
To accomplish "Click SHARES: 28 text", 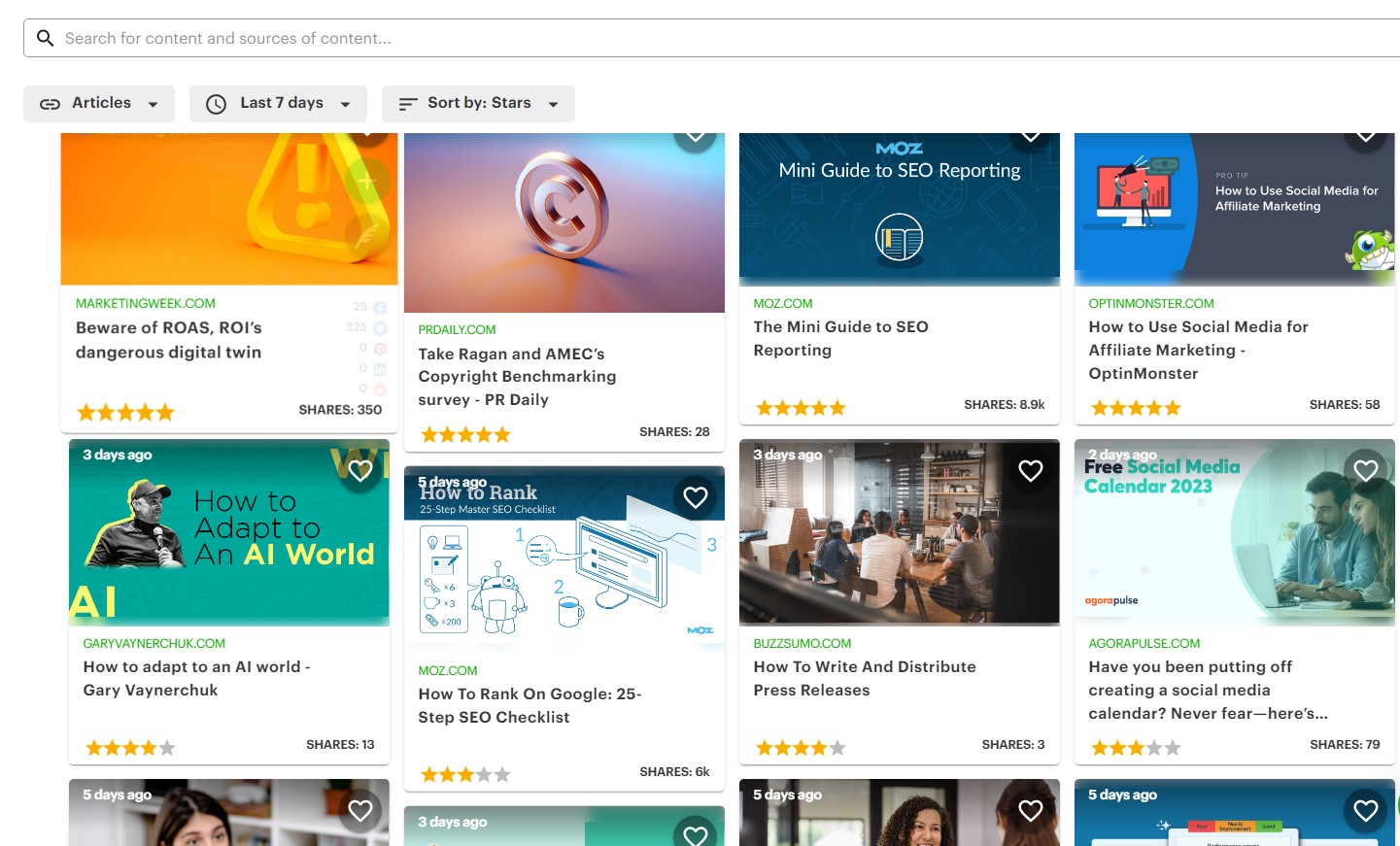I will (x=674, y=431).
